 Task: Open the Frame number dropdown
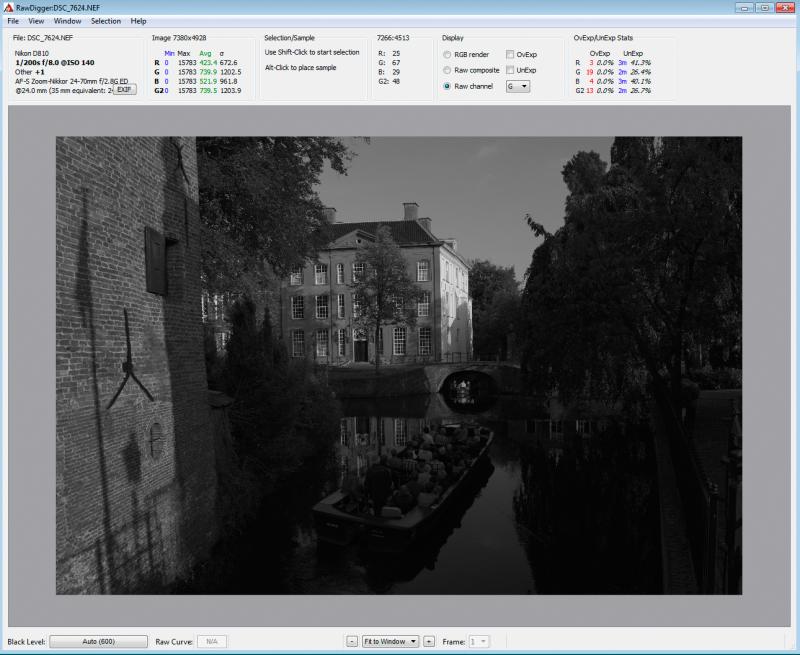pyautogui.click(x=479, y=641)
